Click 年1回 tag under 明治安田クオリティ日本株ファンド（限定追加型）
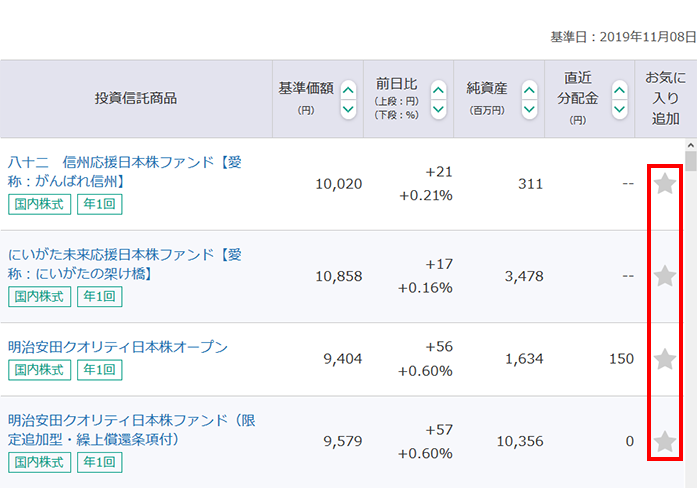The width and height of the screenshot is (697, 488). point(100,462)
